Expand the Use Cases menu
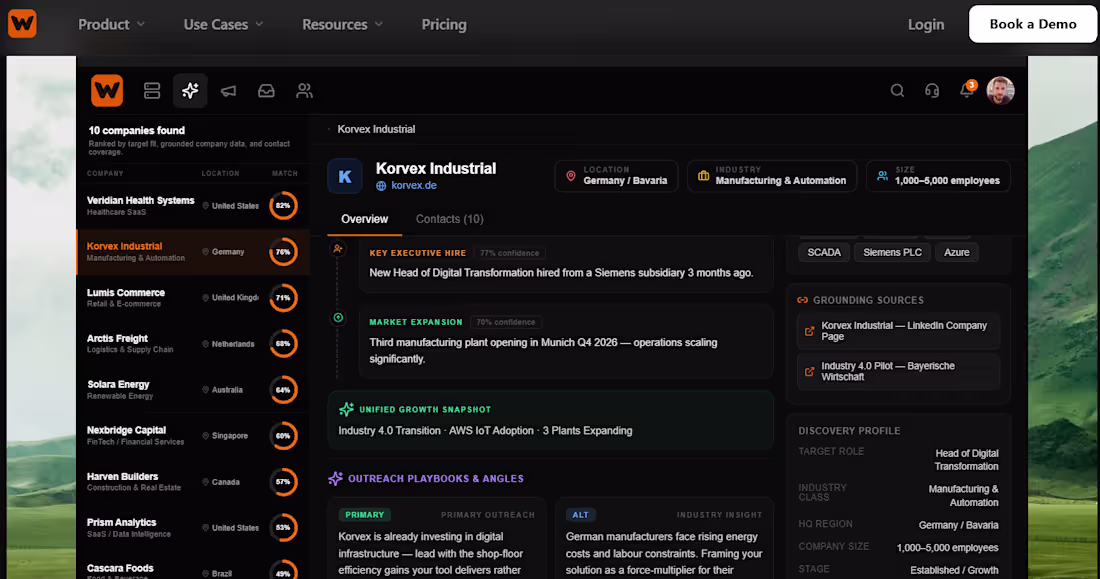The height and width of the screenshot is (579, 1100). pyautogui.click(x=223, y=25)
